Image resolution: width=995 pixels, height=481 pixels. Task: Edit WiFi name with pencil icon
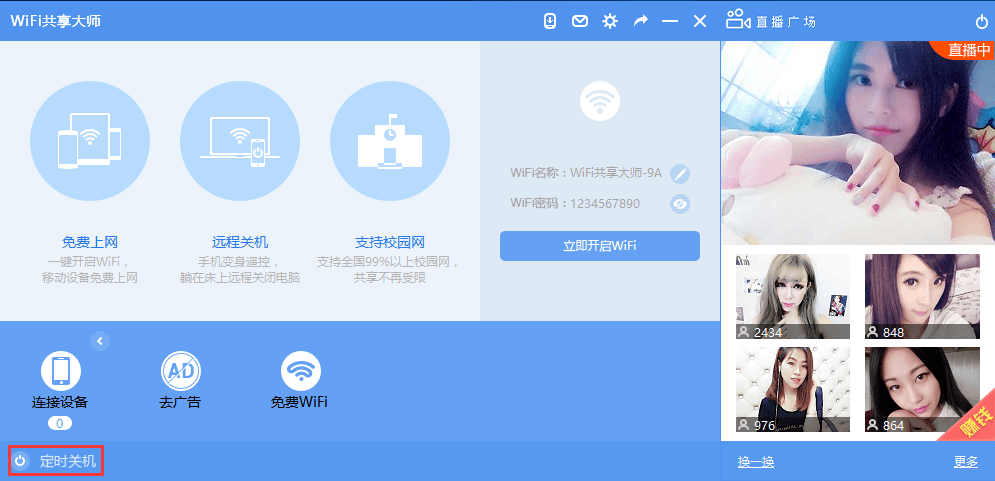(680, 173)
